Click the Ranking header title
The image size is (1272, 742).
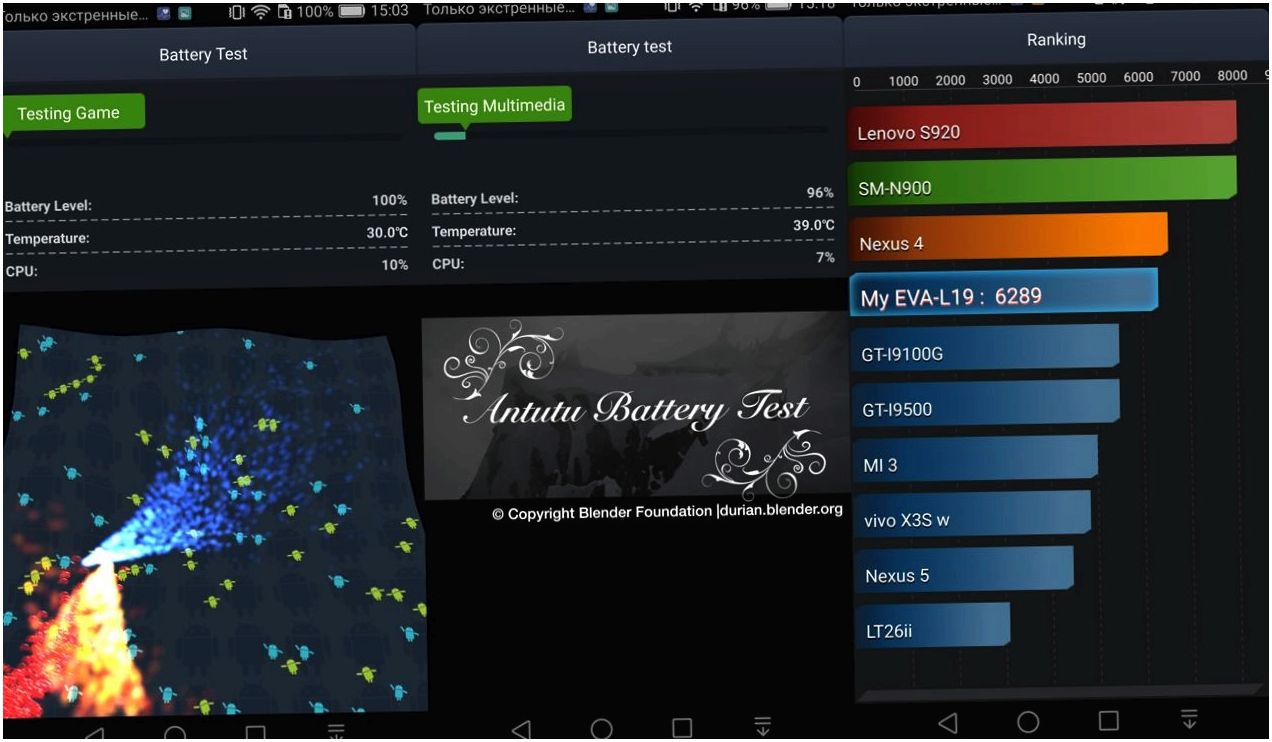pyautogui.click(x=1056, y=40)
